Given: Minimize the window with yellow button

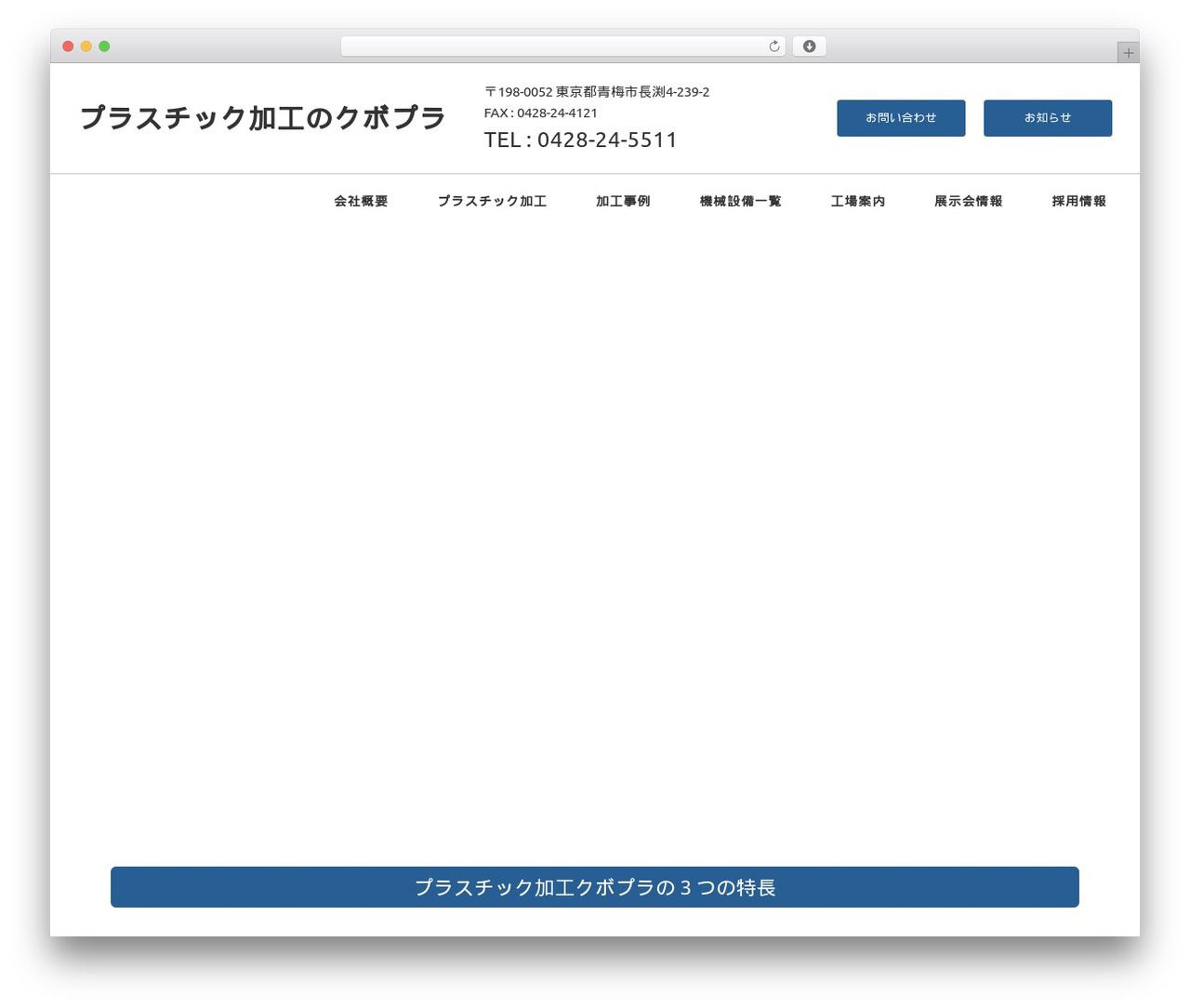Looking at the screenshot, I should point(86,46).
